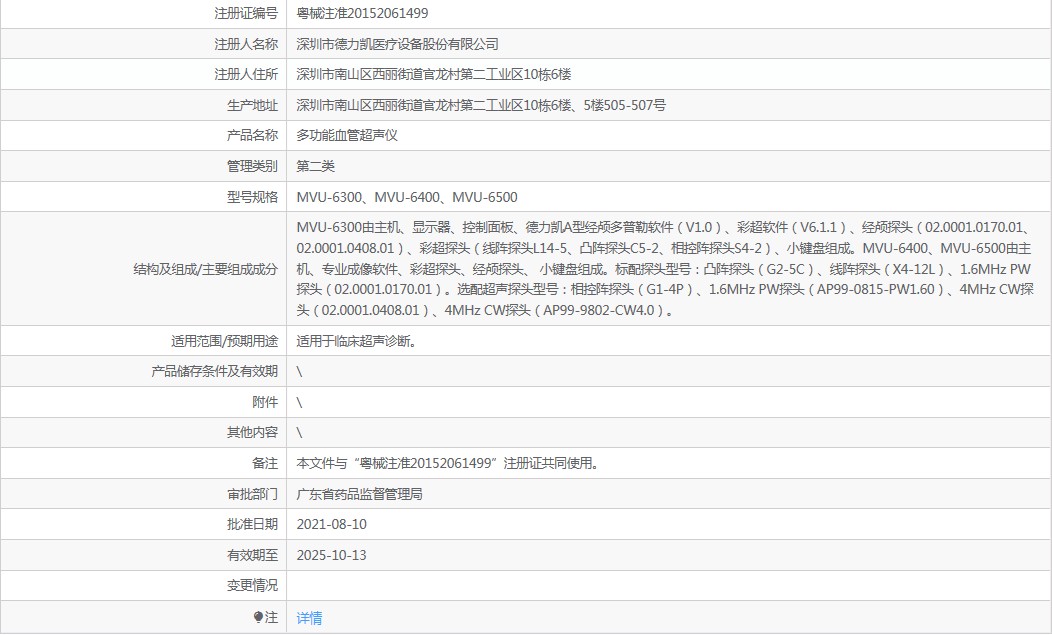Click the backslash value in 其他内容 row
The image size is (1052, 635).
tap(299, 432)
